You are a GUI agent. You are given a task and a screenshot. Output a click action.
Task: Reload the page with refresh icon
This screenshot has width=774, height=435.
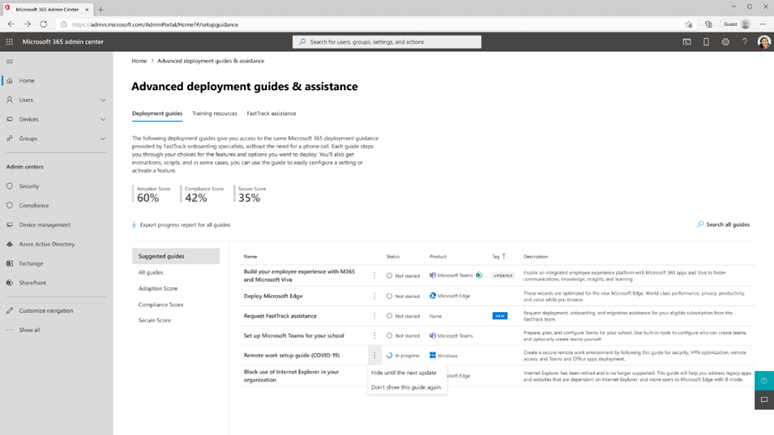tap(43, 24)
